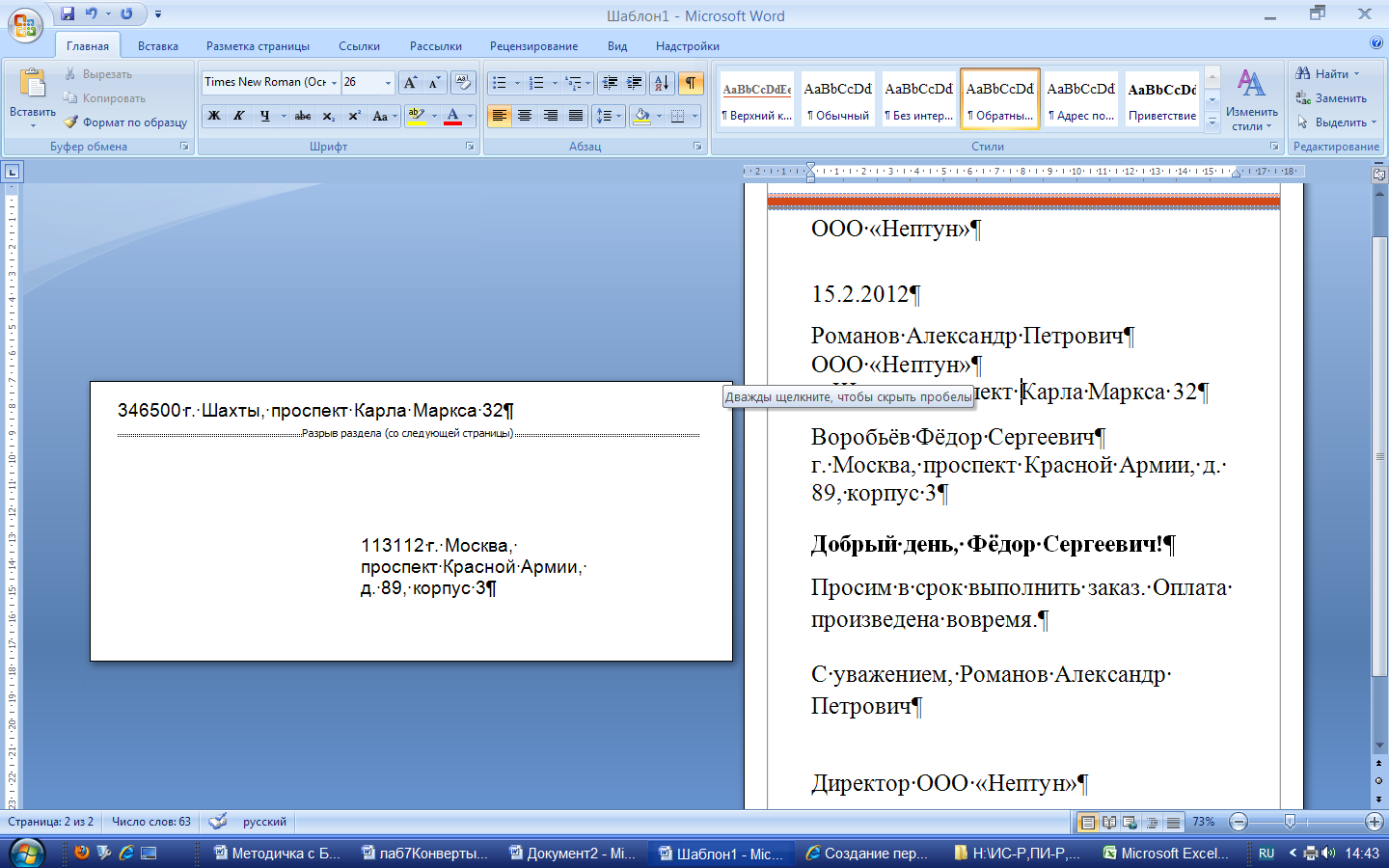This screenshot has width=1389, height=868.
Task: Switch to Рассылки tab
Action: [436, 45]
